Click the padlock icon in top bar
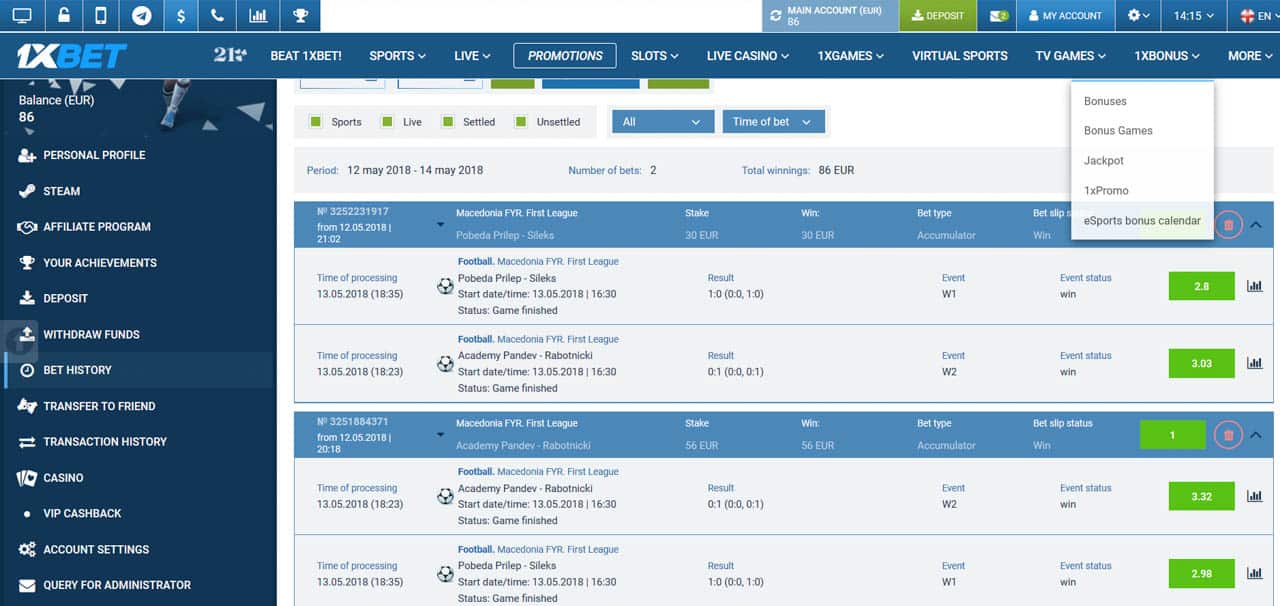 click(x=62, y=16)
